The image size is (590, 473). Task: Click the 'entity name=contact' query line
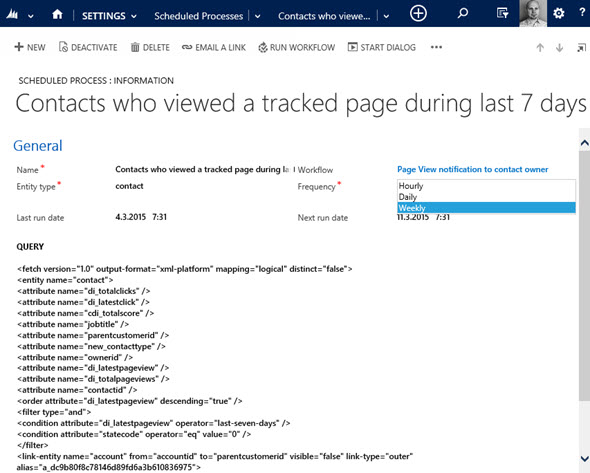(x=65, y=280)
